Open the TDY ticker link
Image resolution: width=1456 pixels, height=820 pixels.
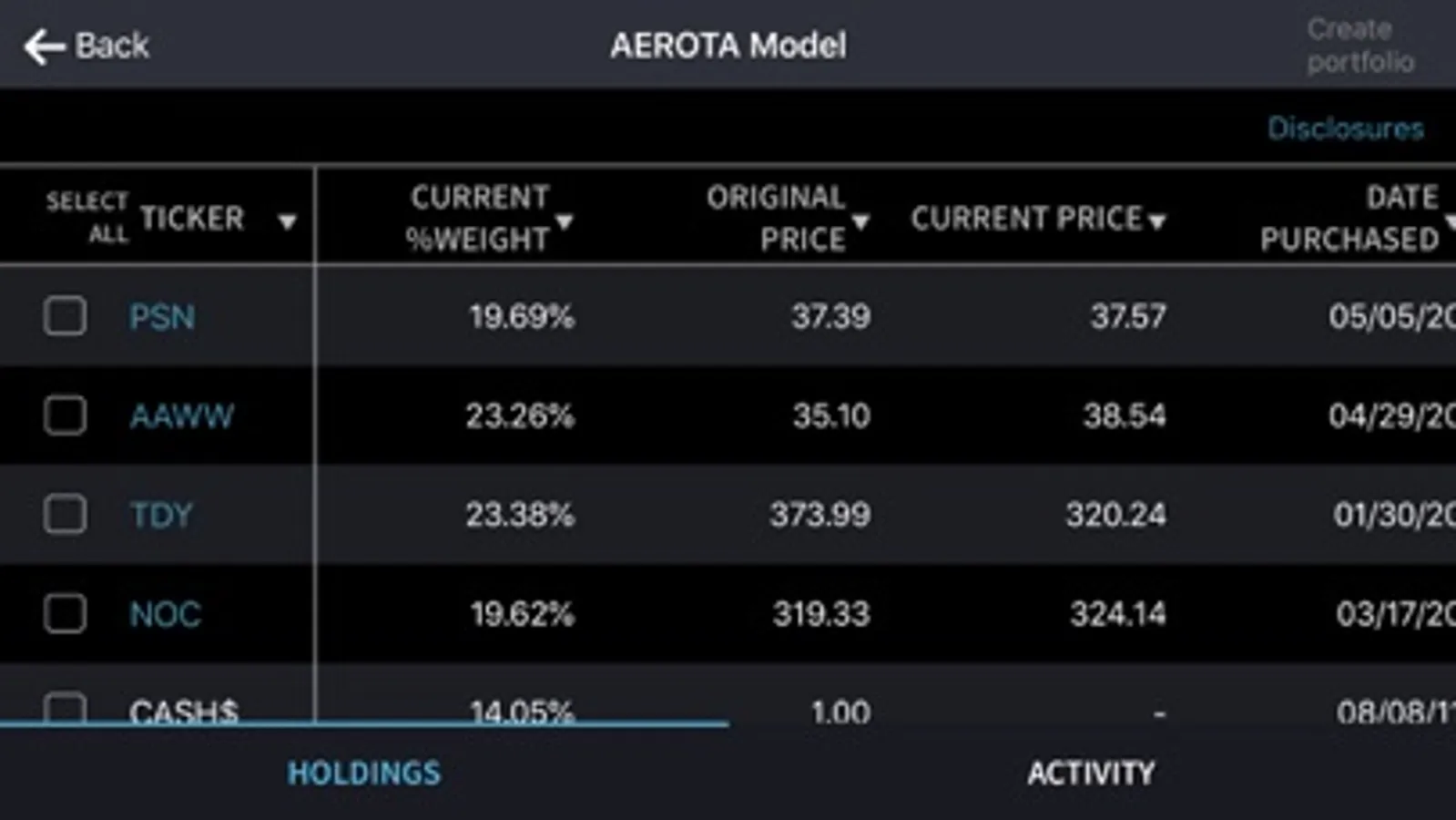pyautogui.click(x=161, y=515)
